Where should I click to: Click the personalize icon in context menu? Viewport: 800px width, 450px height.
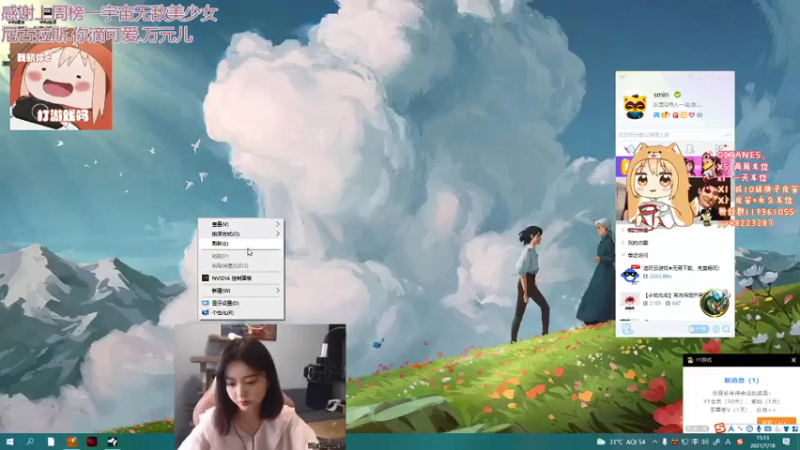(x=205, y=312)
